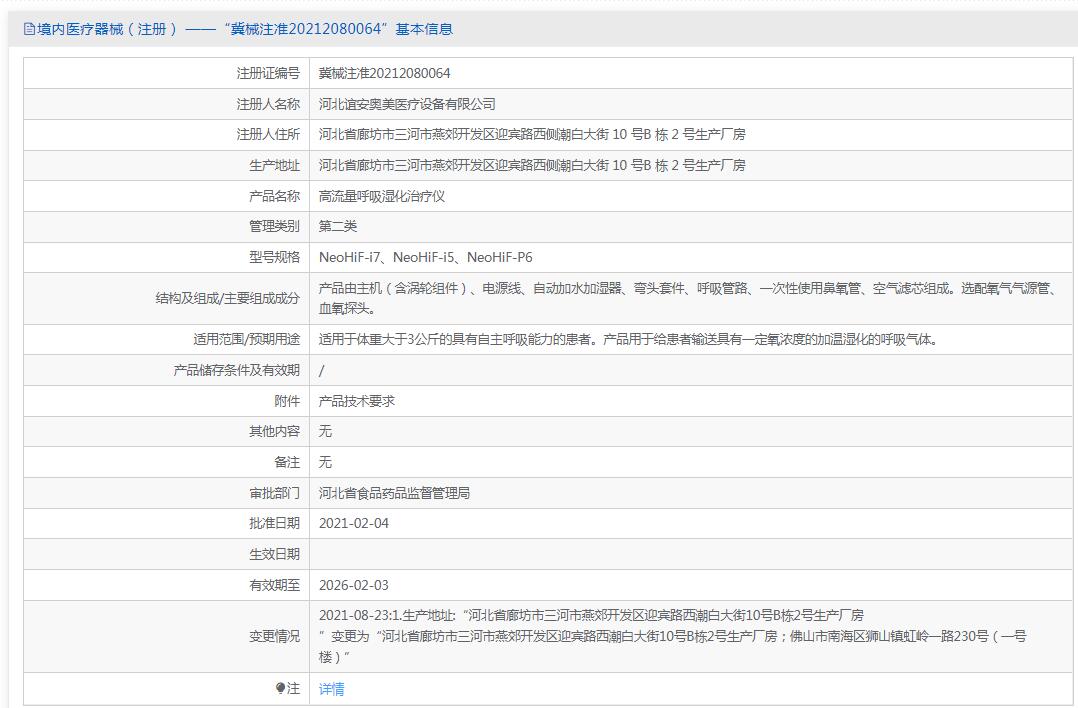Select the registration number 冀械注准20212080064 value
The width and height of the screenshot is (1078, 708).
(x=384, y=73)
